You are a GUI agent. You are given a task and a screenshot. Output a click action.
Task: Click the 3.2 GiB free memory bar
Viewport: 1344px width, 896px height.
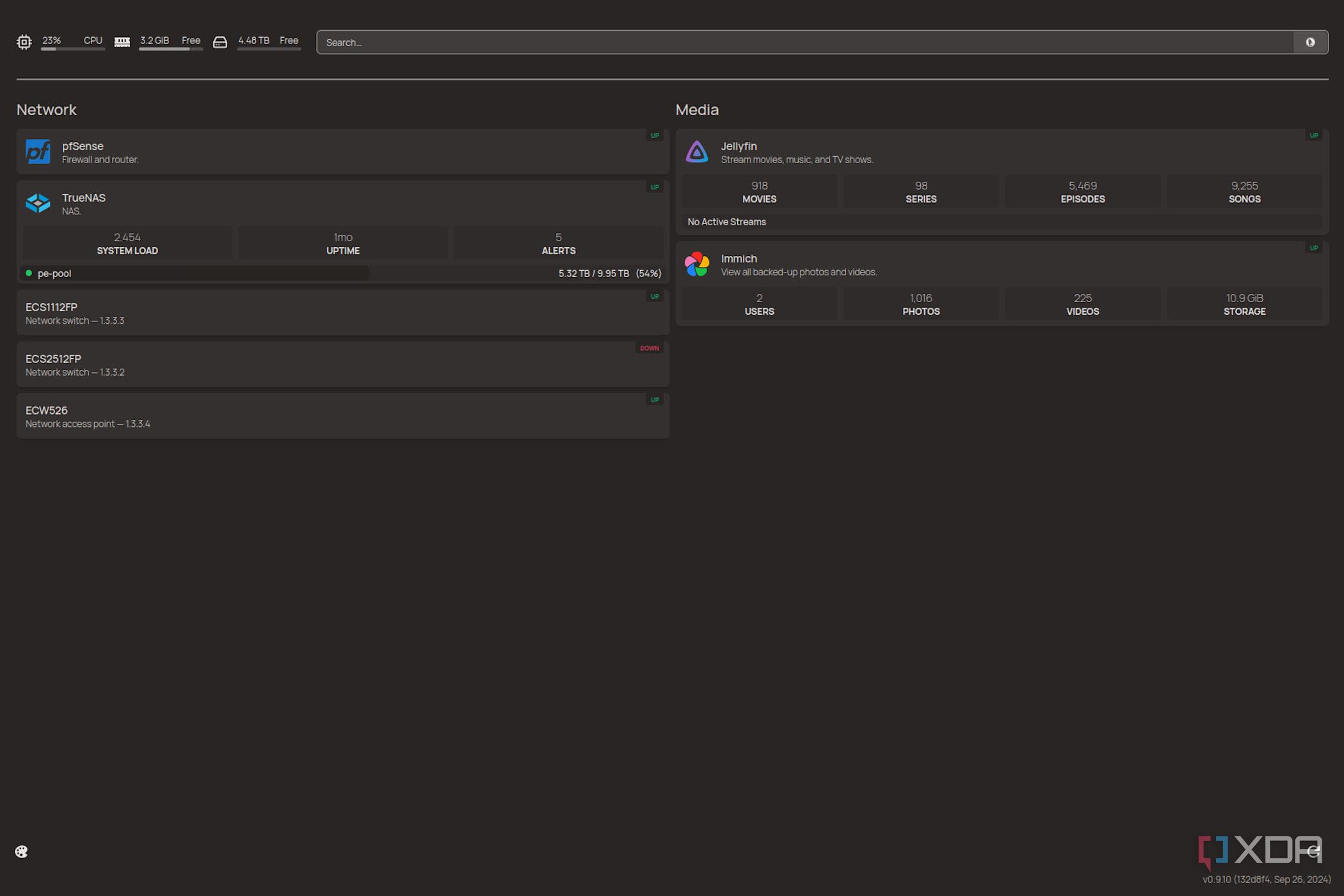[x=171, y=49]
